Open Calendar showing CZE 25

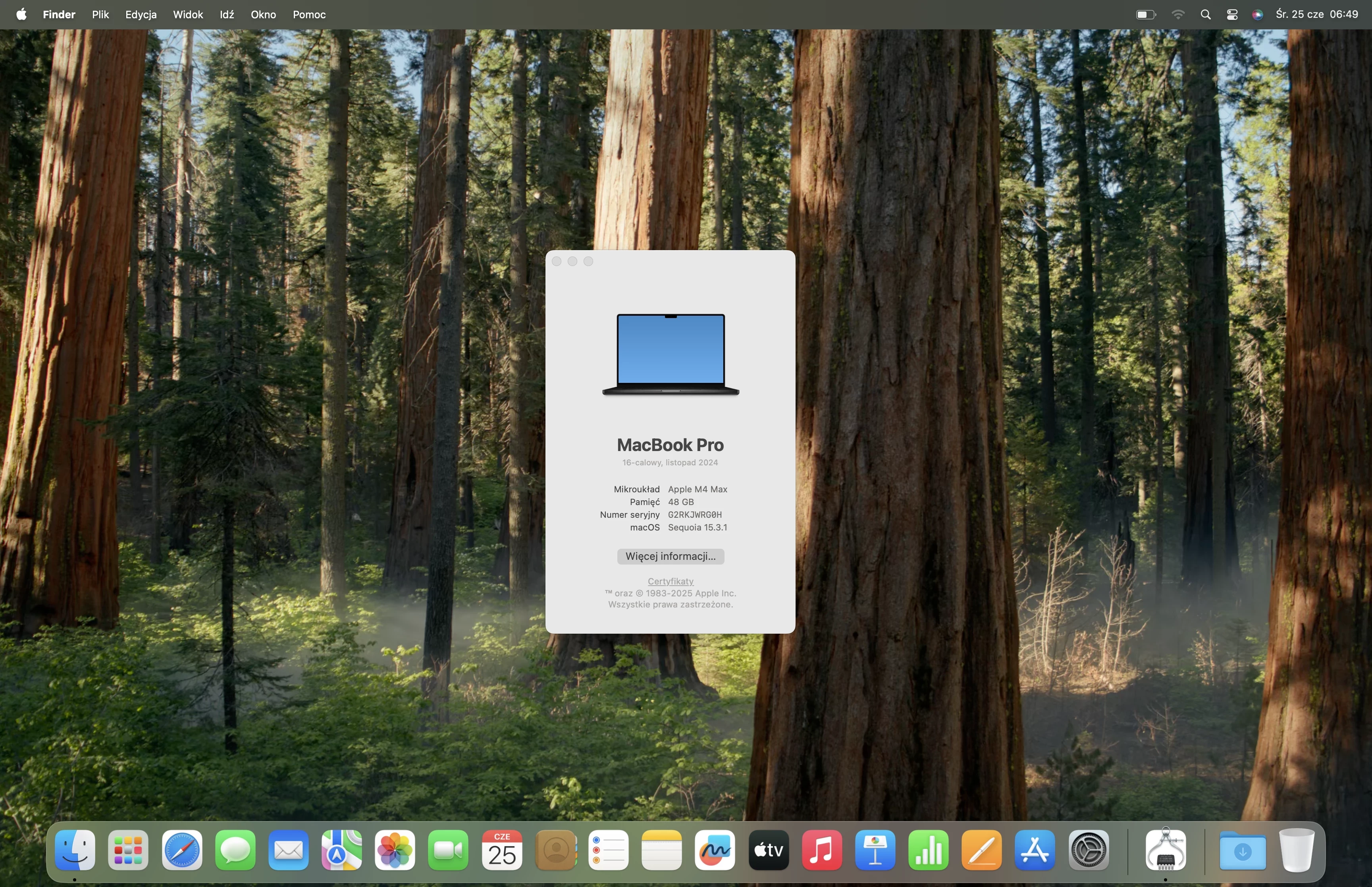tap(502, 850)
